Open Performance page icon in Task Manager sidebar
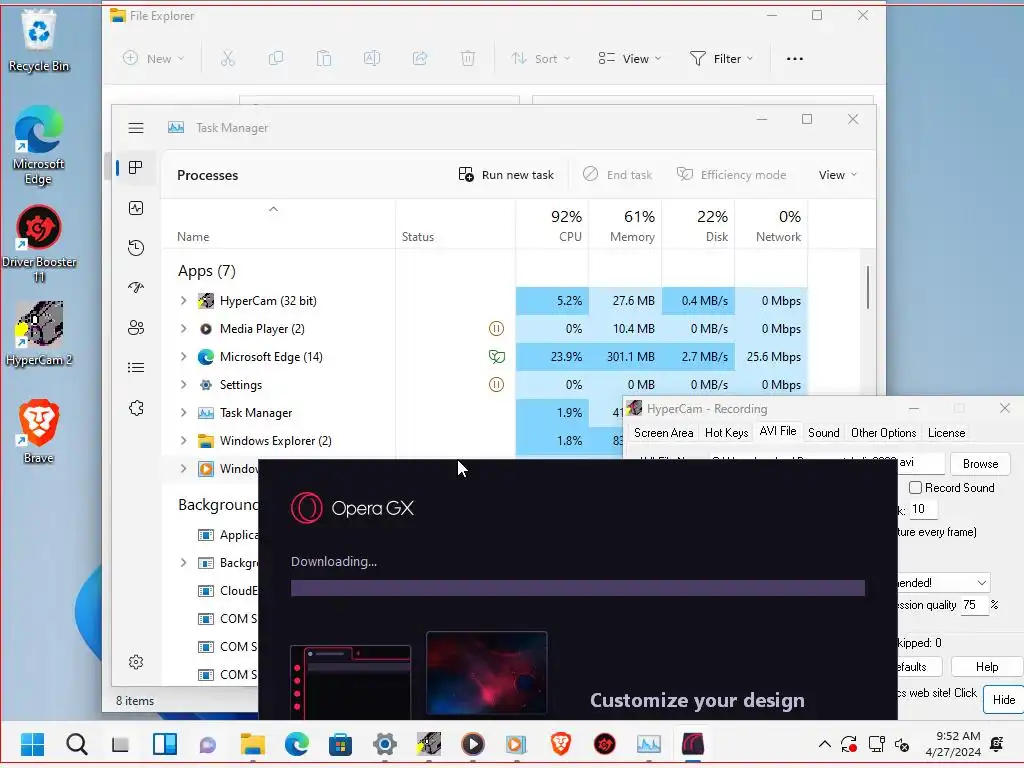 (x=136, y=208)
